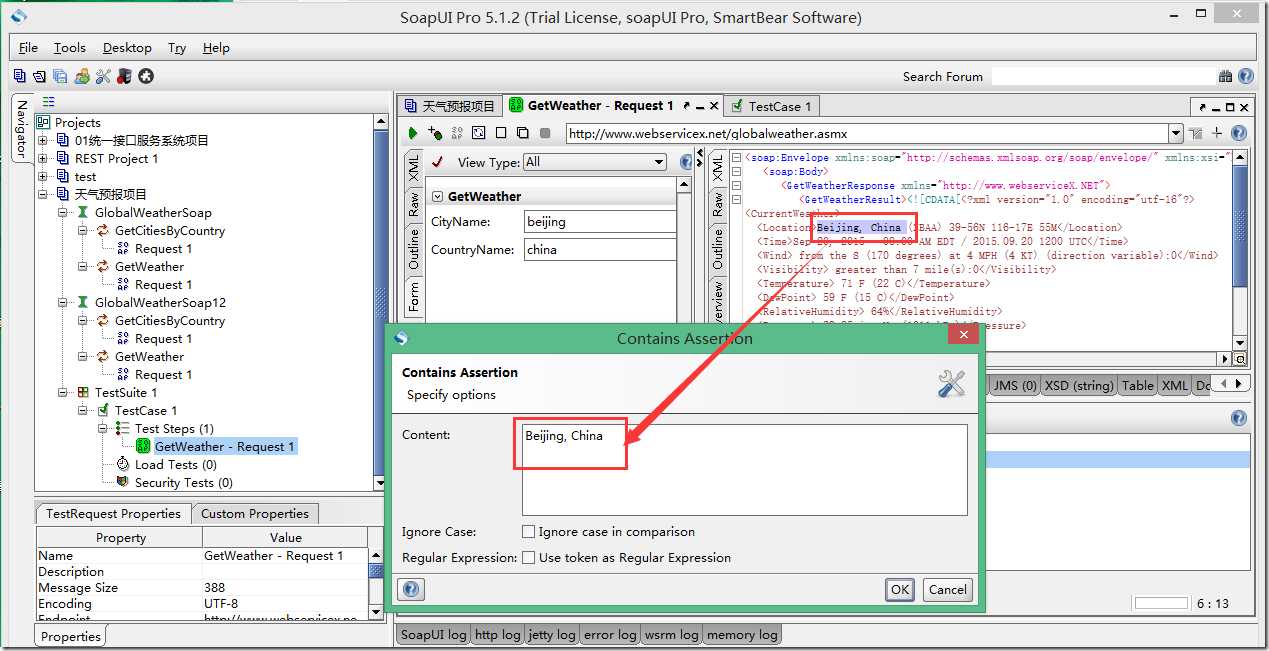Click the clone request icon

pos(523,133)
